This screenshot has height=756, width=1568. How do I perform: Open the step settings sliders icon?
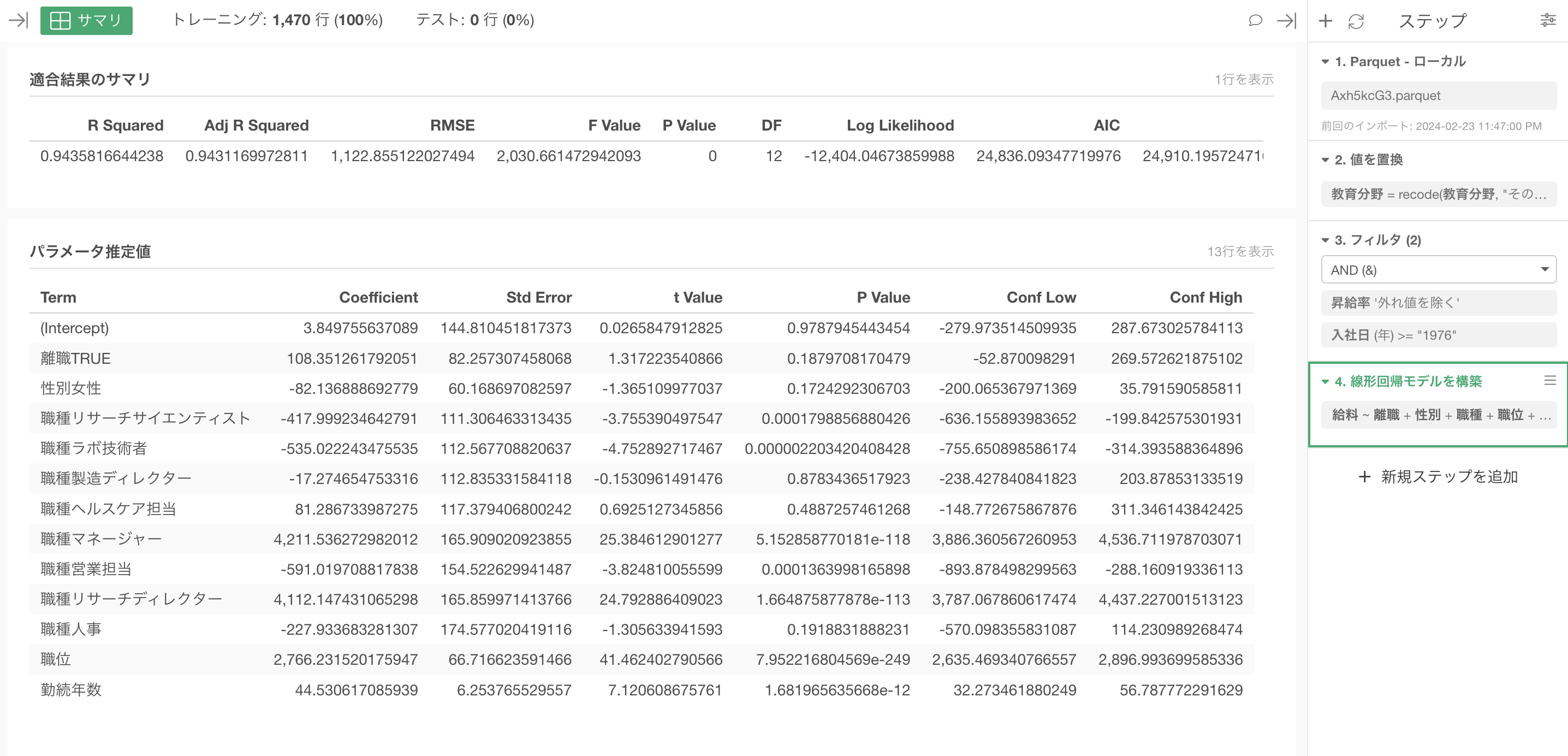coord(1547,21)
